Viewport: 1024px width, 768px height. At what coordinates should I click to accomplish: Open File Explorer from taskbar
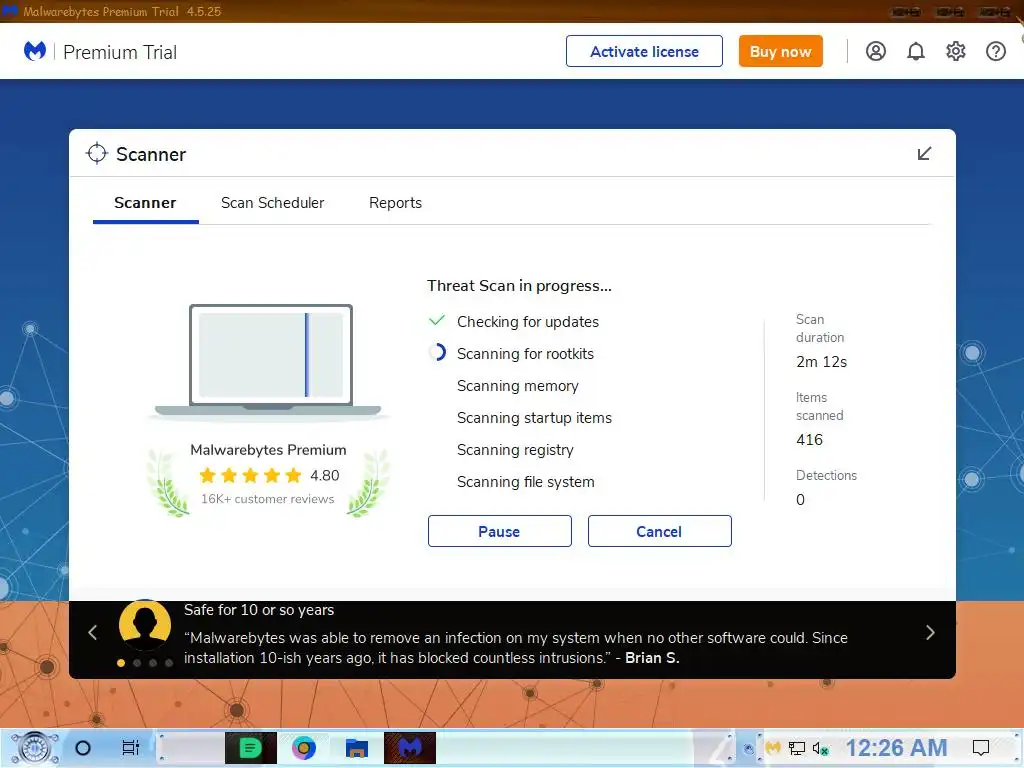tap(357, 748)
